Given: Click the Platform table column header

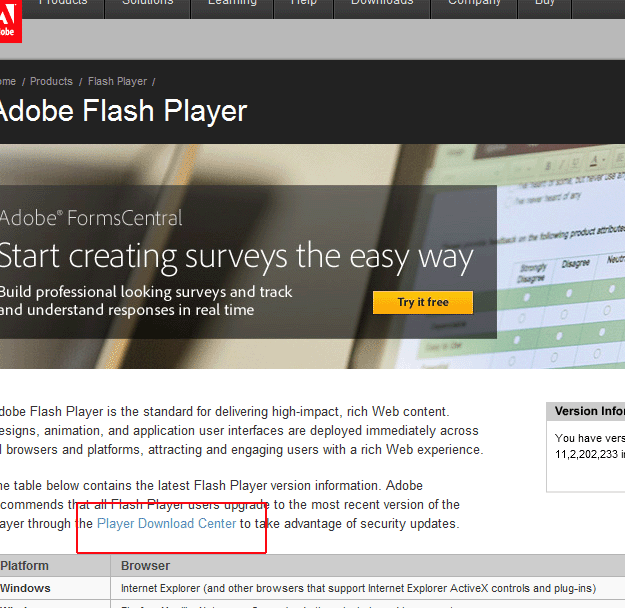Looking at the screenshot, I should click(x=24, y=566).
